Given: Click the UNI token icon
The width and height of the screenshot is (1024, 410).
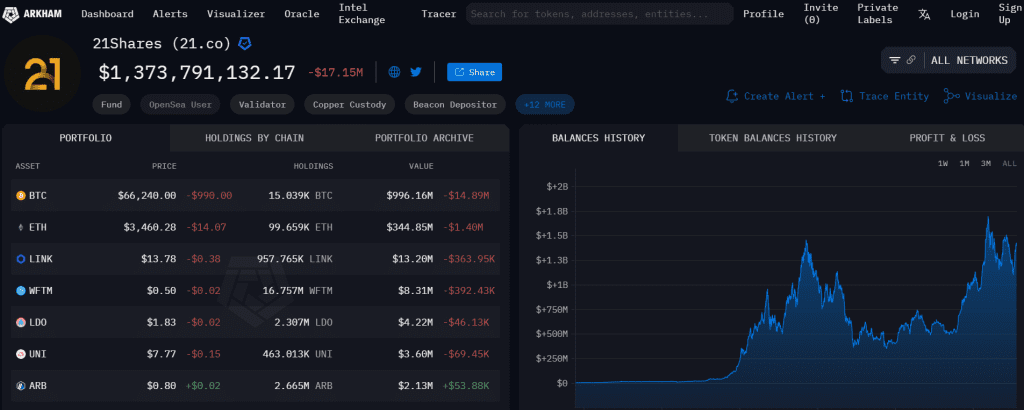Looking at the screenshot, I should click(x=20, y=354).
